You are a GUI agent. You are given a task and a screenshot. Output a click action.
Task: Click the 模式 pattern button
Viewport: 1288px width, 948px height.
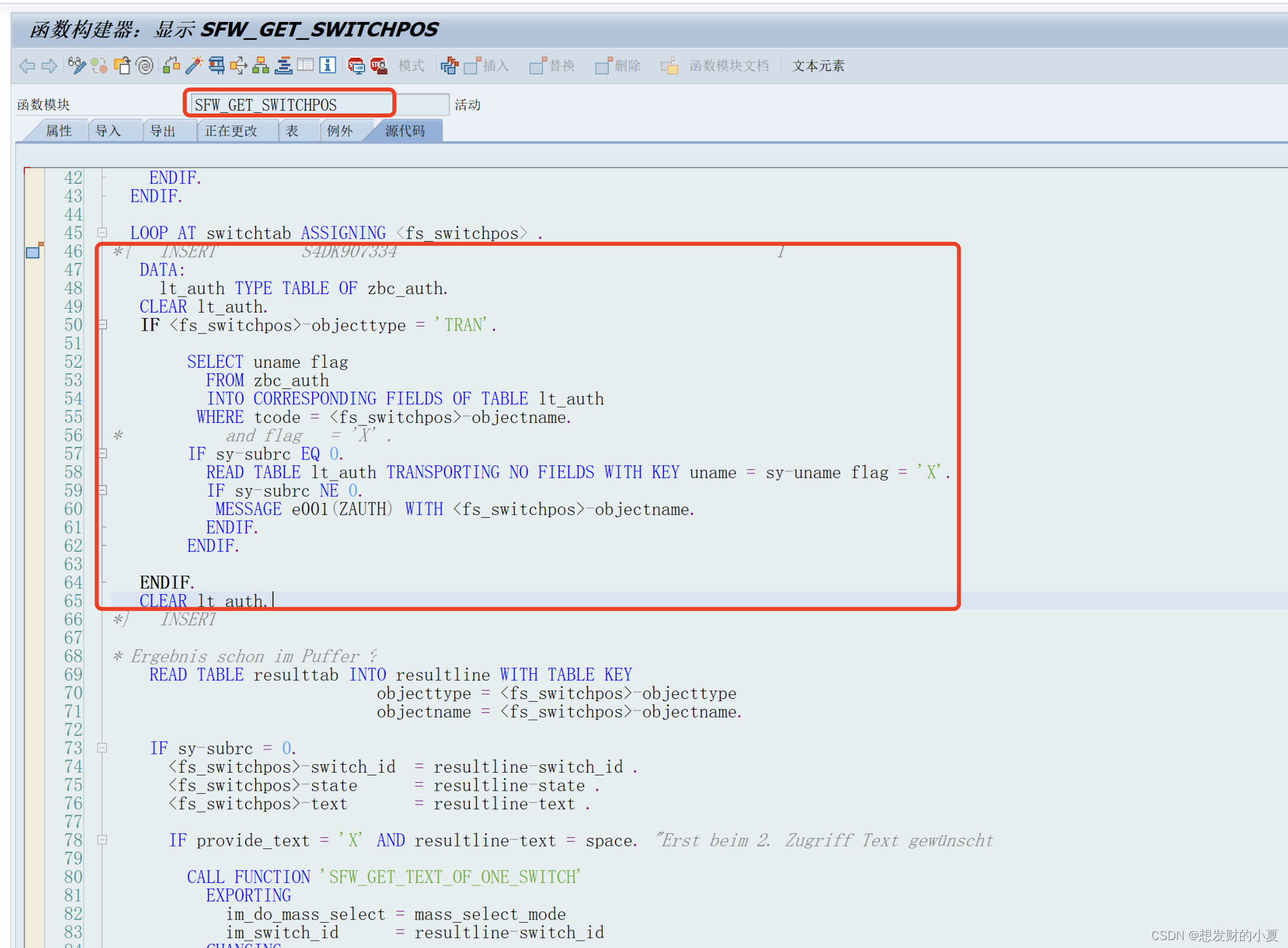pyautogui.click(x=411, y=66)
